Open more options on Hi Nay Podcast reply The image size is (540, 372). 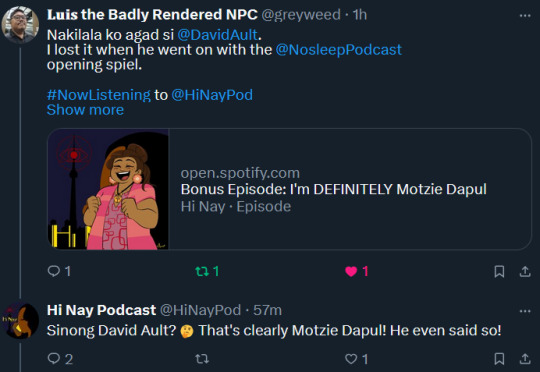coord(525,311)
